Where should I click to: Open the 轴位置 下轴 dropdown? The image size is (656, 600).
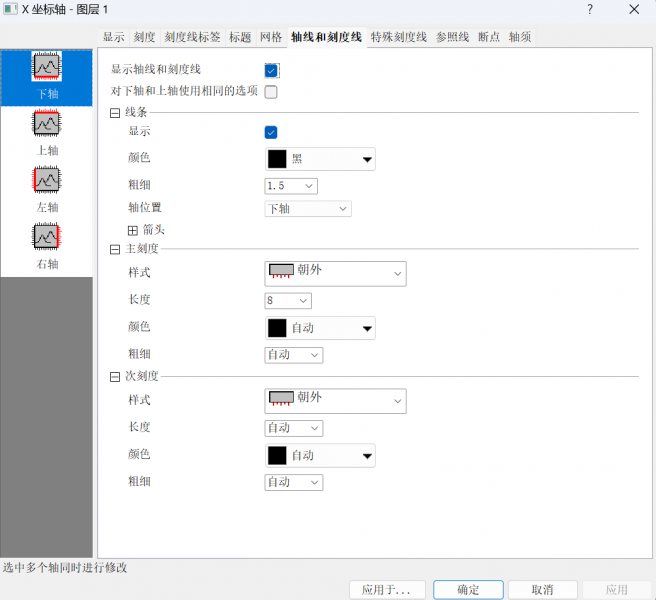coord(308,208)
